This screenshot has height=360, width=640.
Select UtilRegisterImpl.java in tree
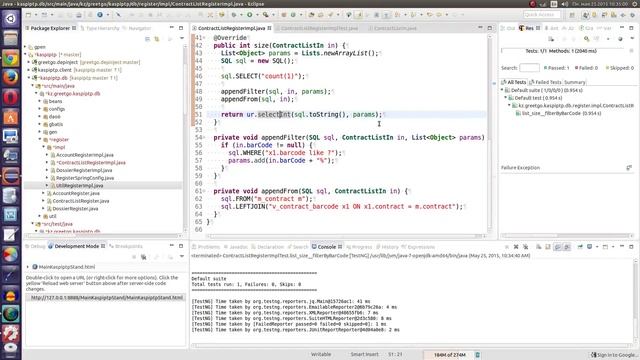80,186
